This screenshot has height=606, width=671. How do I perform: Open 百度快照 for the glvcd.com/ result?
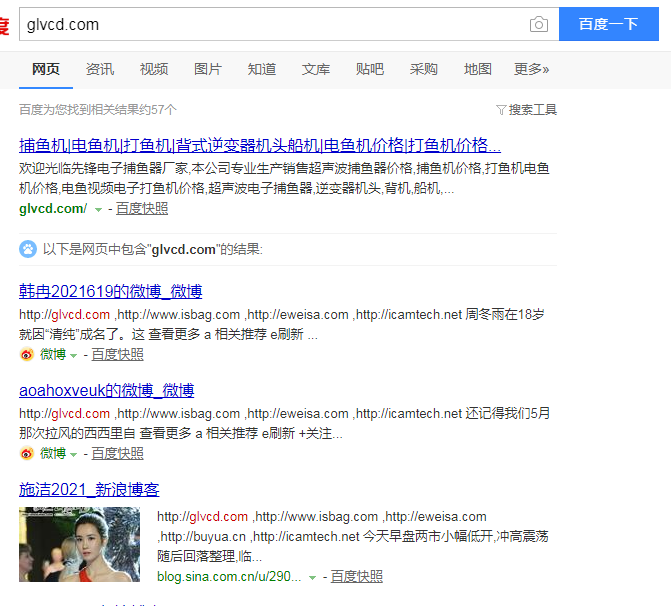(142, 209)
